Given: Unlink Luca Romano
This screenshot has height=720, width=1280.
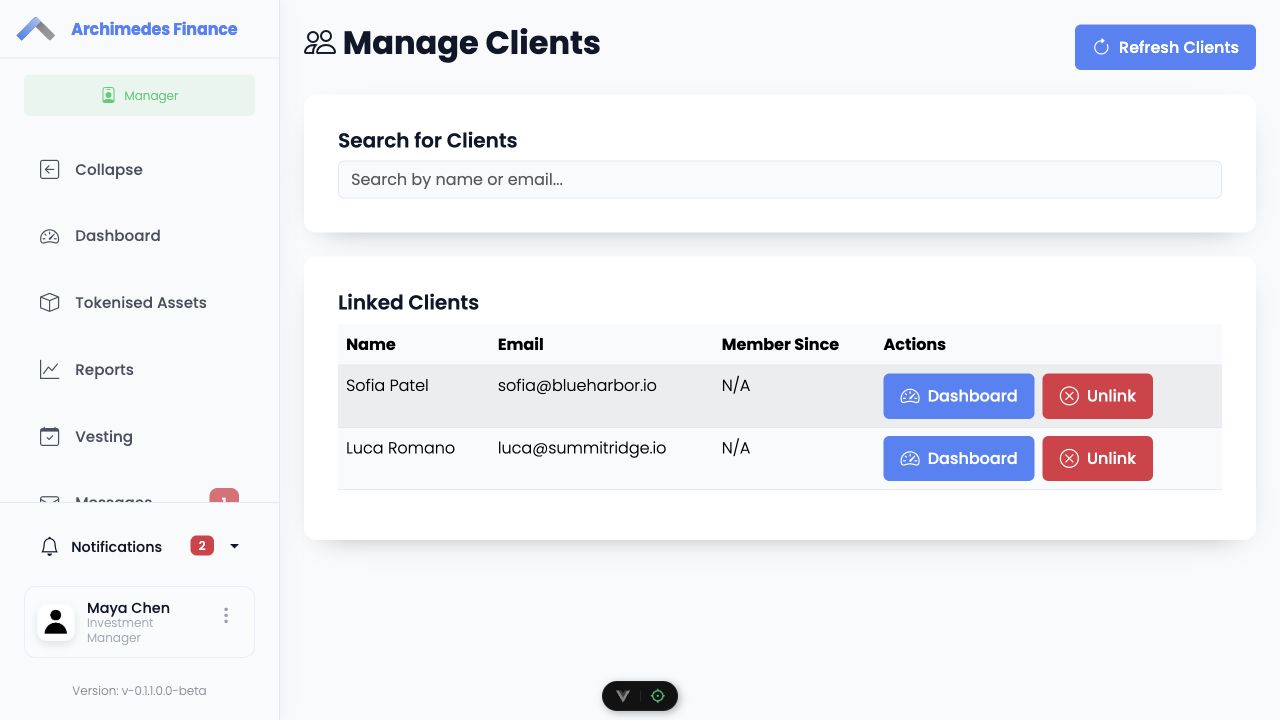Looking at the screenshot, I should tap(1098, 458).
